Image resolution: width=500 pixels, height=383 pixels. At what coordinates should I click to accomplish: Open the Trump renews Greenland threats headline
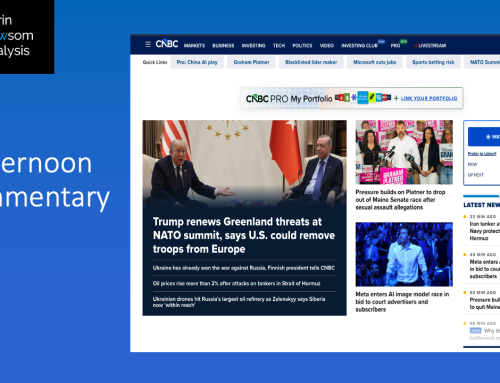[244, 235]
